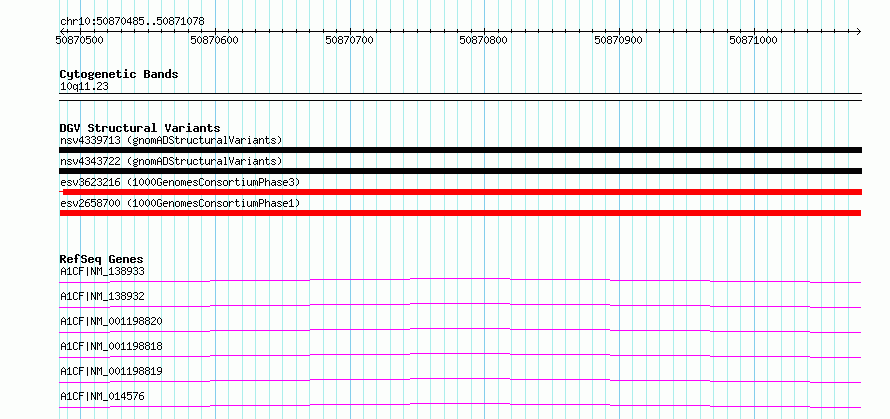Select the 10q11.23 cytogenetic band bar
This screenshot has width=890, height=419.
(x=460, y=97)
